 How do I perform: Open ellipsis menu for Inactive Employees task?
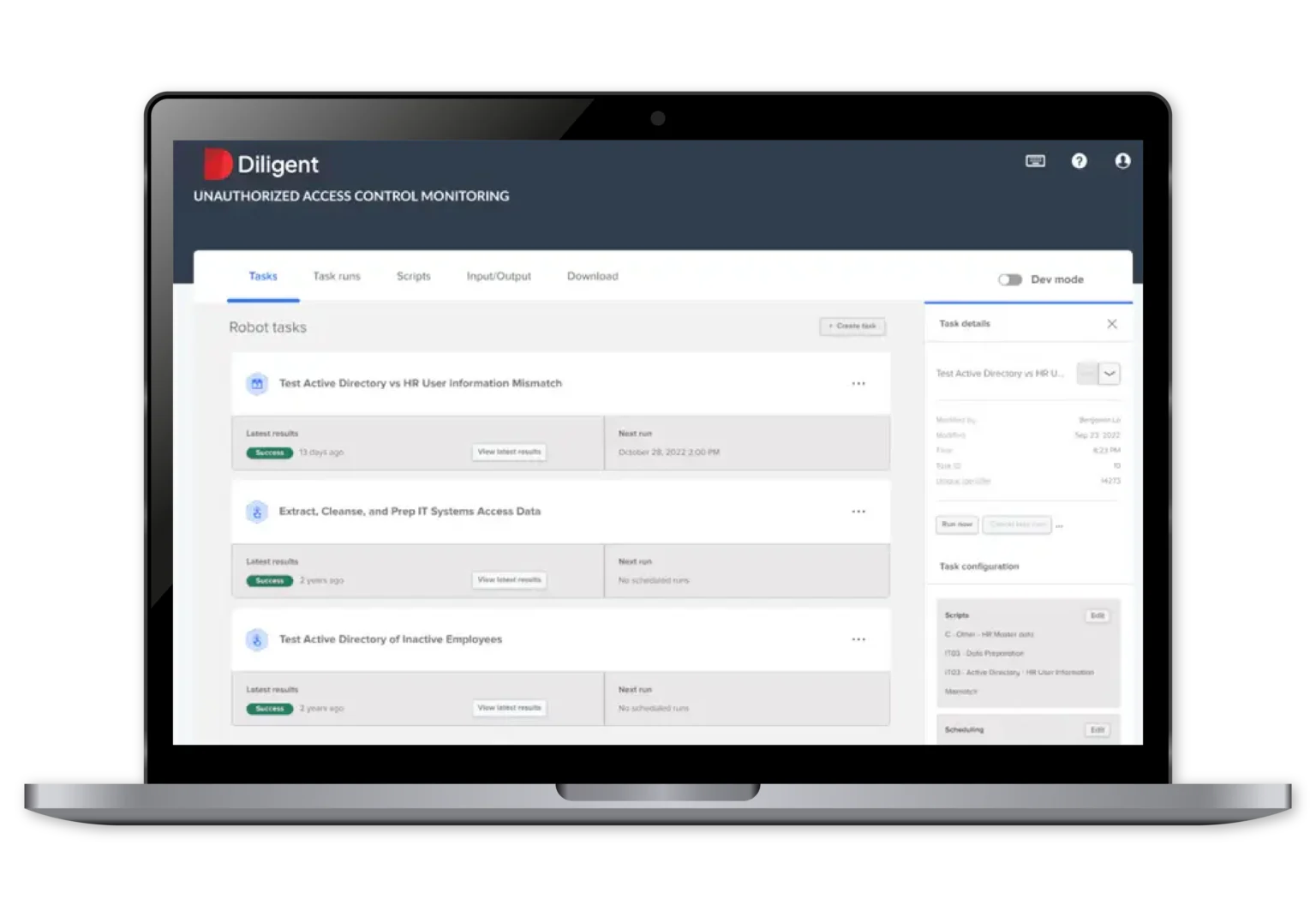click(x=858, y=639)
